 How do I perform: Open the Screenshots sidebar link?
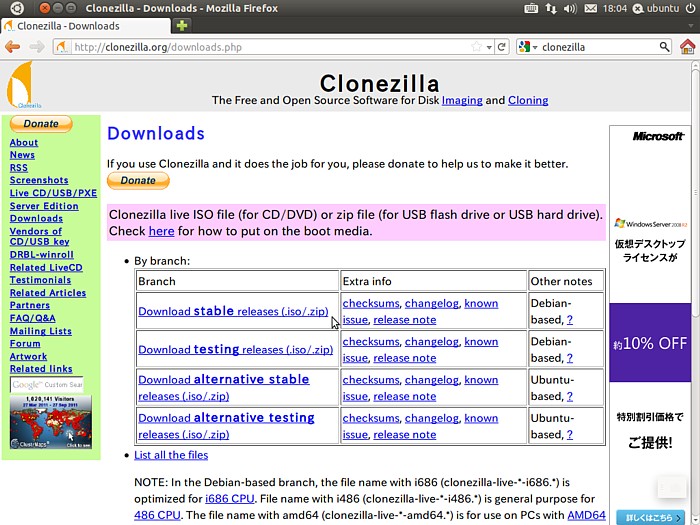tap(39, 180)
